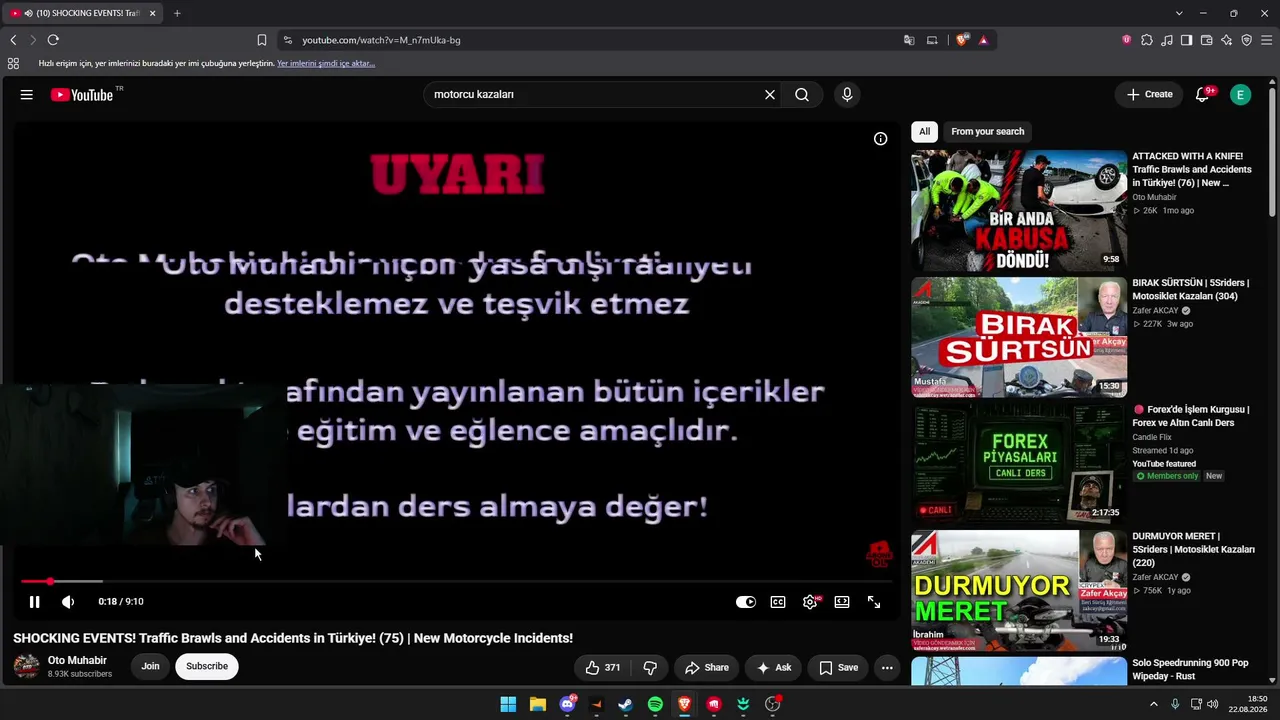Screen dimensions: 1280x720
Task: Focus the YouTube search field
Action: [x=594, y=95]
